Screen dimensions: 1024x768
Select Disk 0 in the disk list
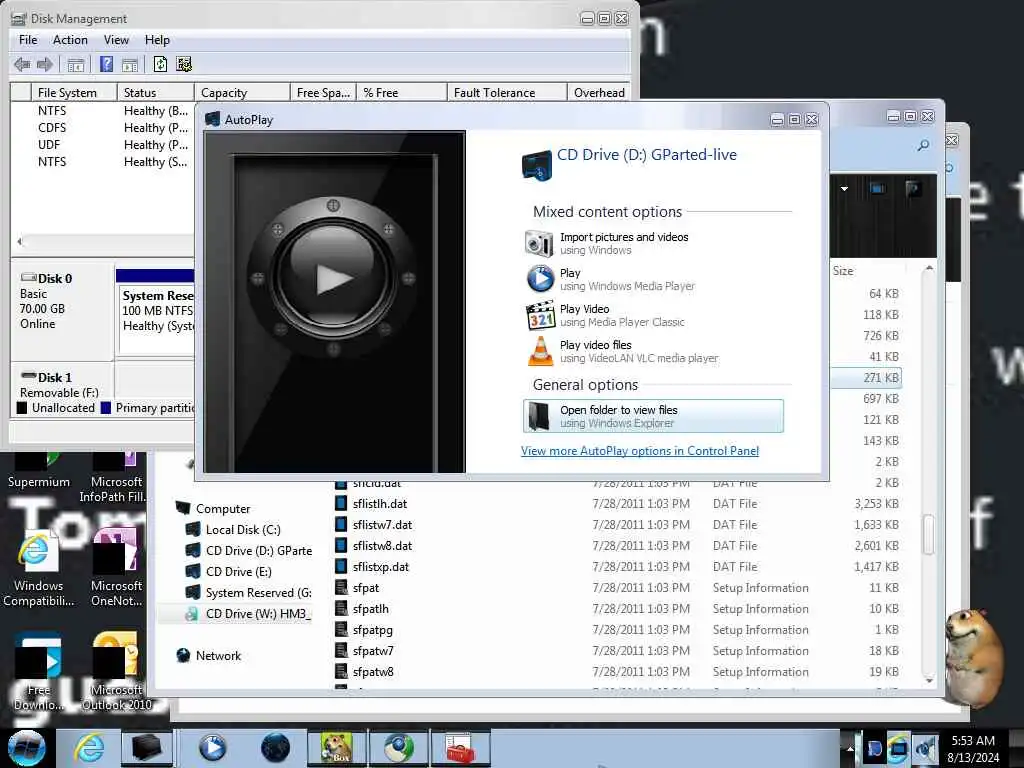62,310
